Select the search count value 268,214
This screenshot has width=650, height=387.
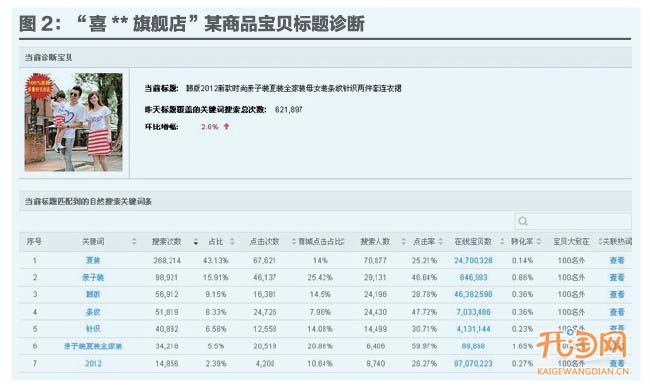pos(167,261)
